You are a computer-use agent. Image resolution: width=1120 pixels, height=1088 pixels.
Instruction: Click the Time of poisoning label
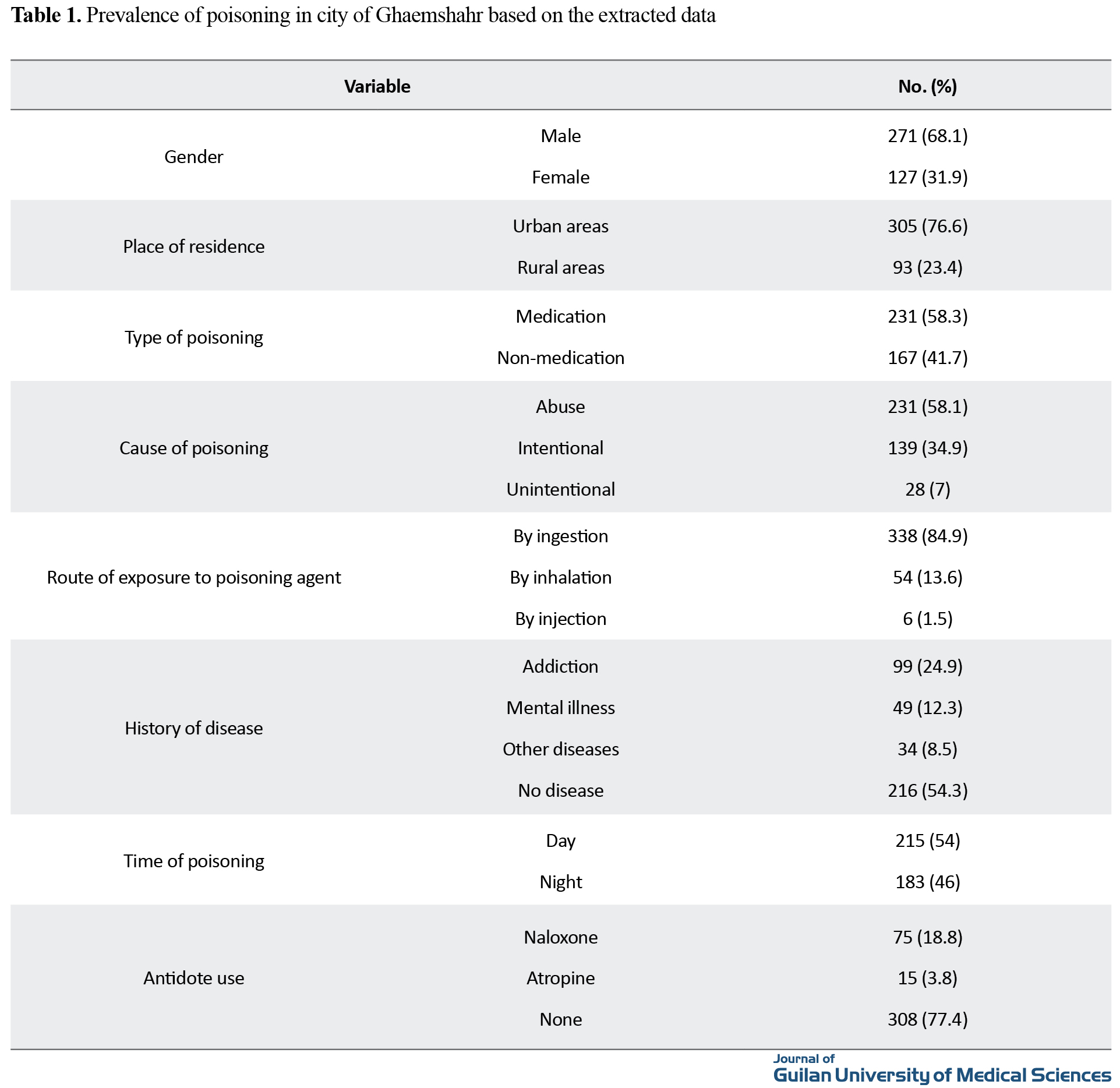(x=193, y=861)
